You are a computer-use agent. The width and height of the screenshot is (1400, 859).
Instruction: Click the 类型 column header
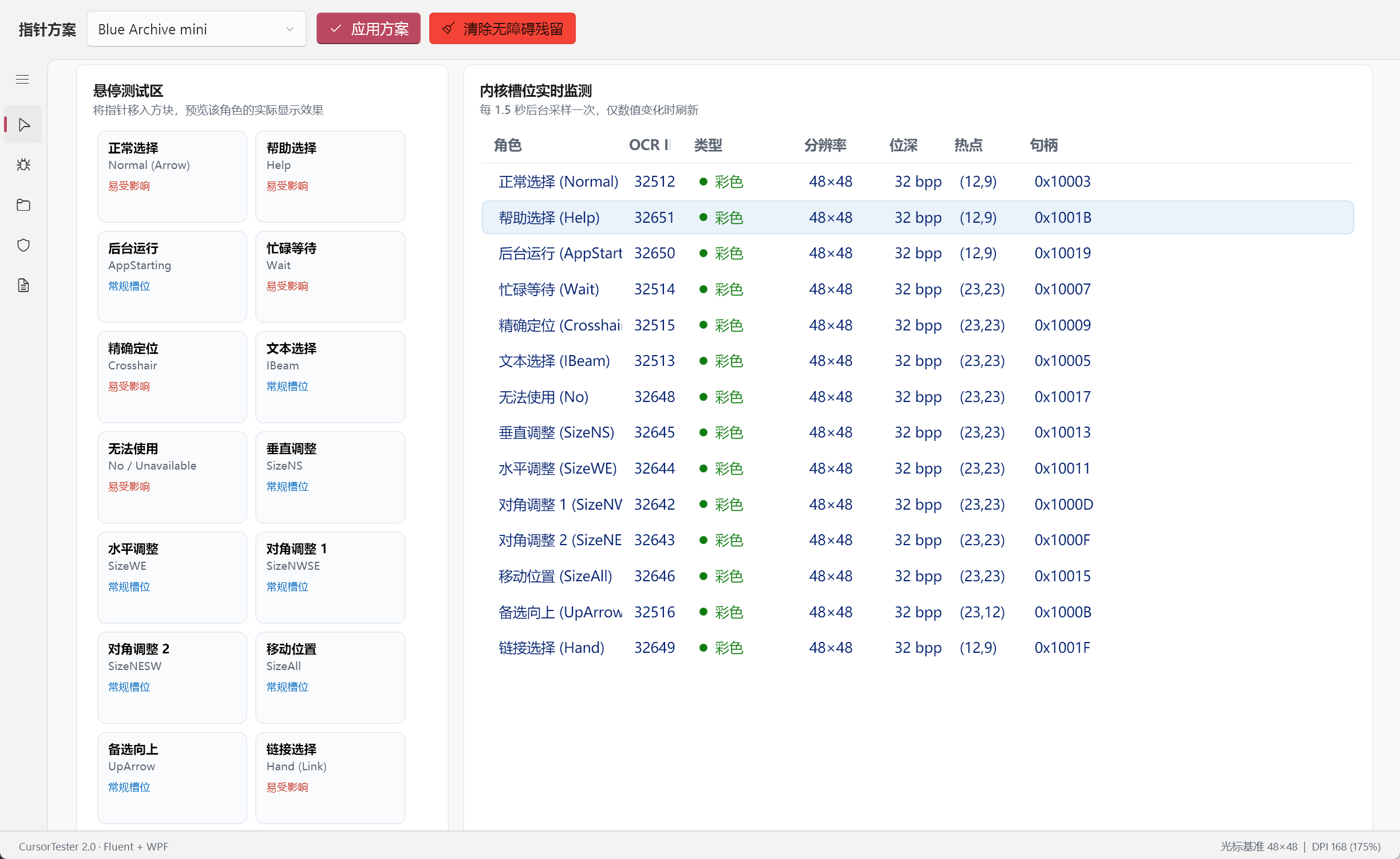tap(708, 145)
